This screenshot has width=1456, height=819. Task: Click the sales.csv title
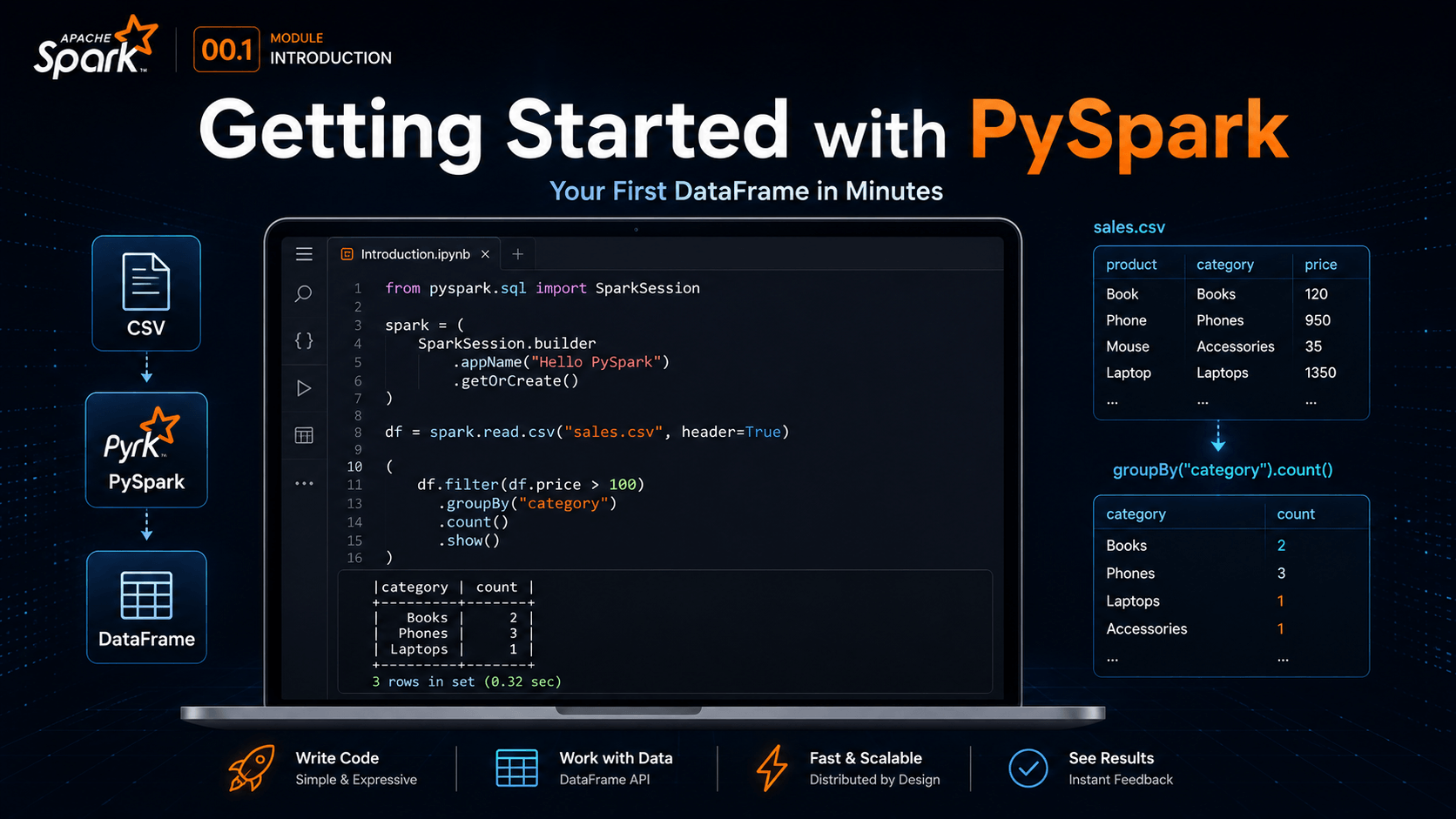(1129, 227)
